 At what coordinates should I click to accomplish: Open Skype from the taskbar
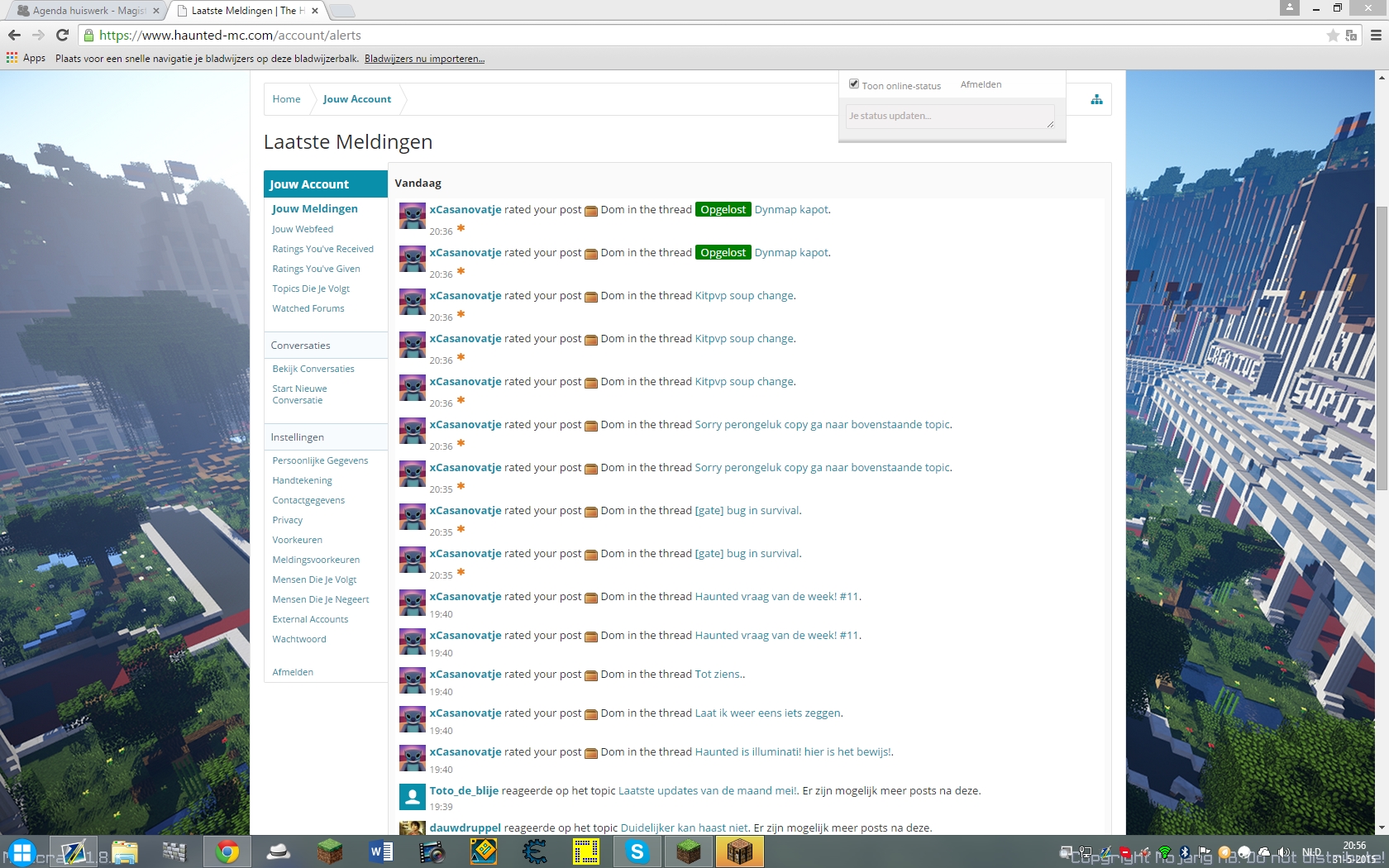click(x=637, y=852)
